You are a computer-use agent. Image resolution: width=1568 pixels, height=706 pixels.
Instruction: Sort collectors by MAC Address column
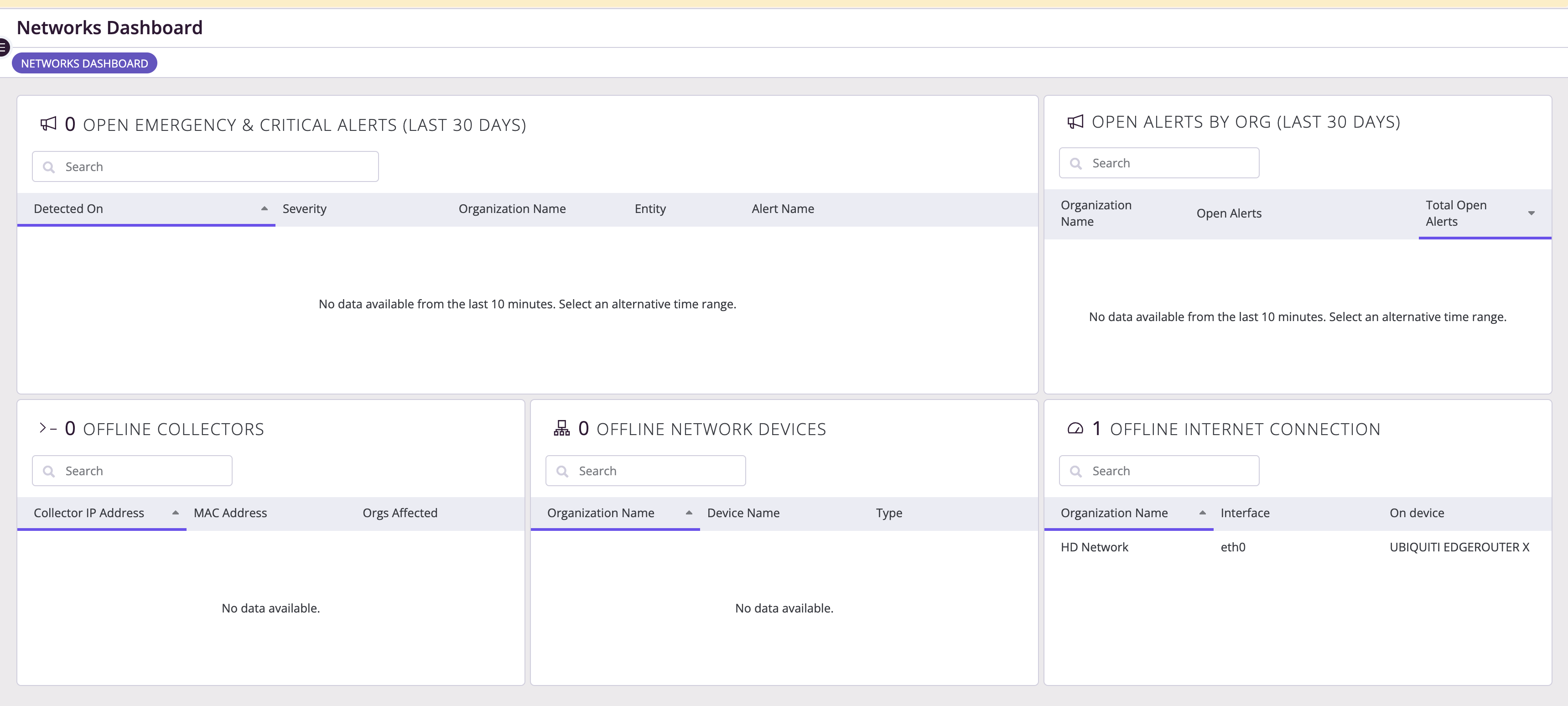pyautogui.click(x=230, y=513)
